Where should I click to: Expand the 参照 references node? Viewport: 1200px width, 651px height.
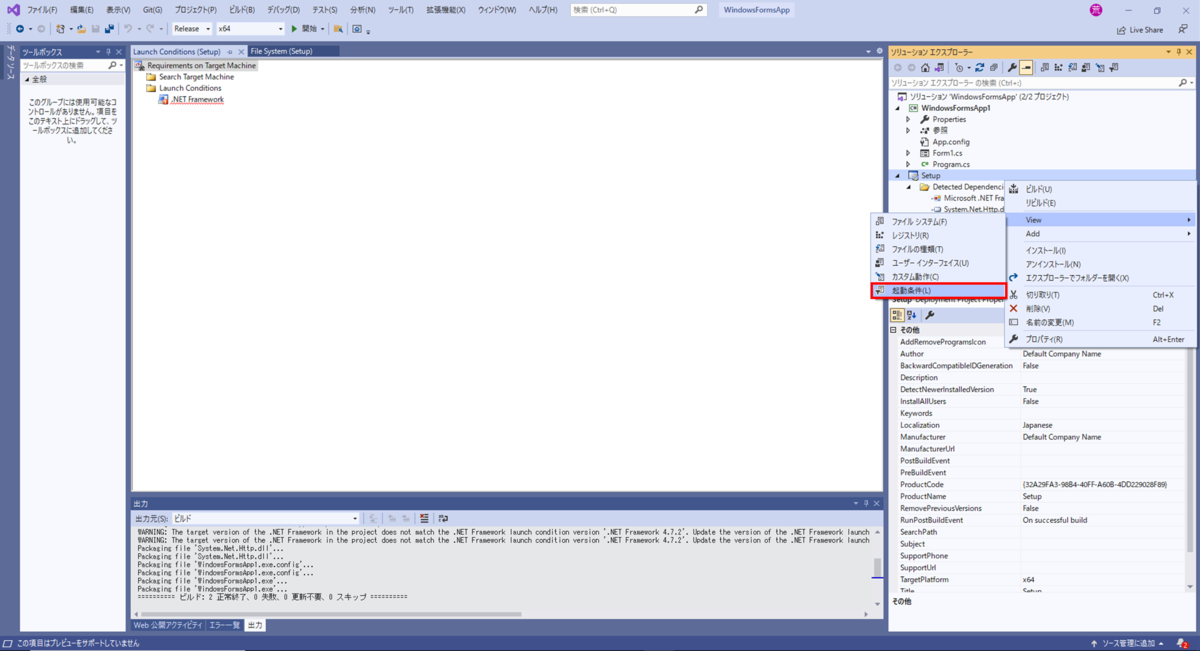pyautogui.click(x=908, y=130)
